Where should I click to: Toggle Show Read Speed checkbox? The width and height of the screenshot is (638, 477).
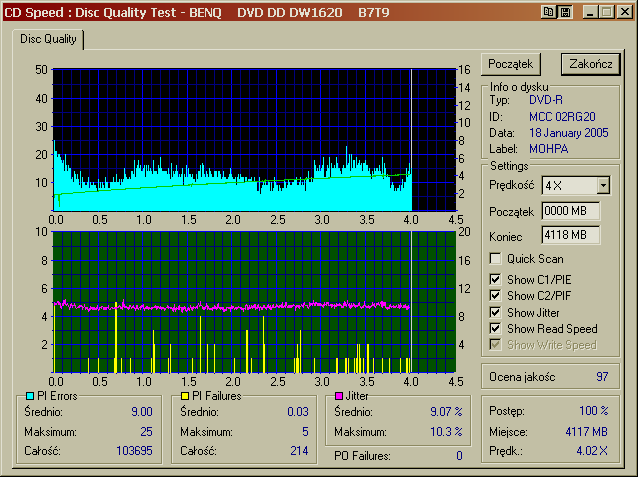(x=495, y=328)
